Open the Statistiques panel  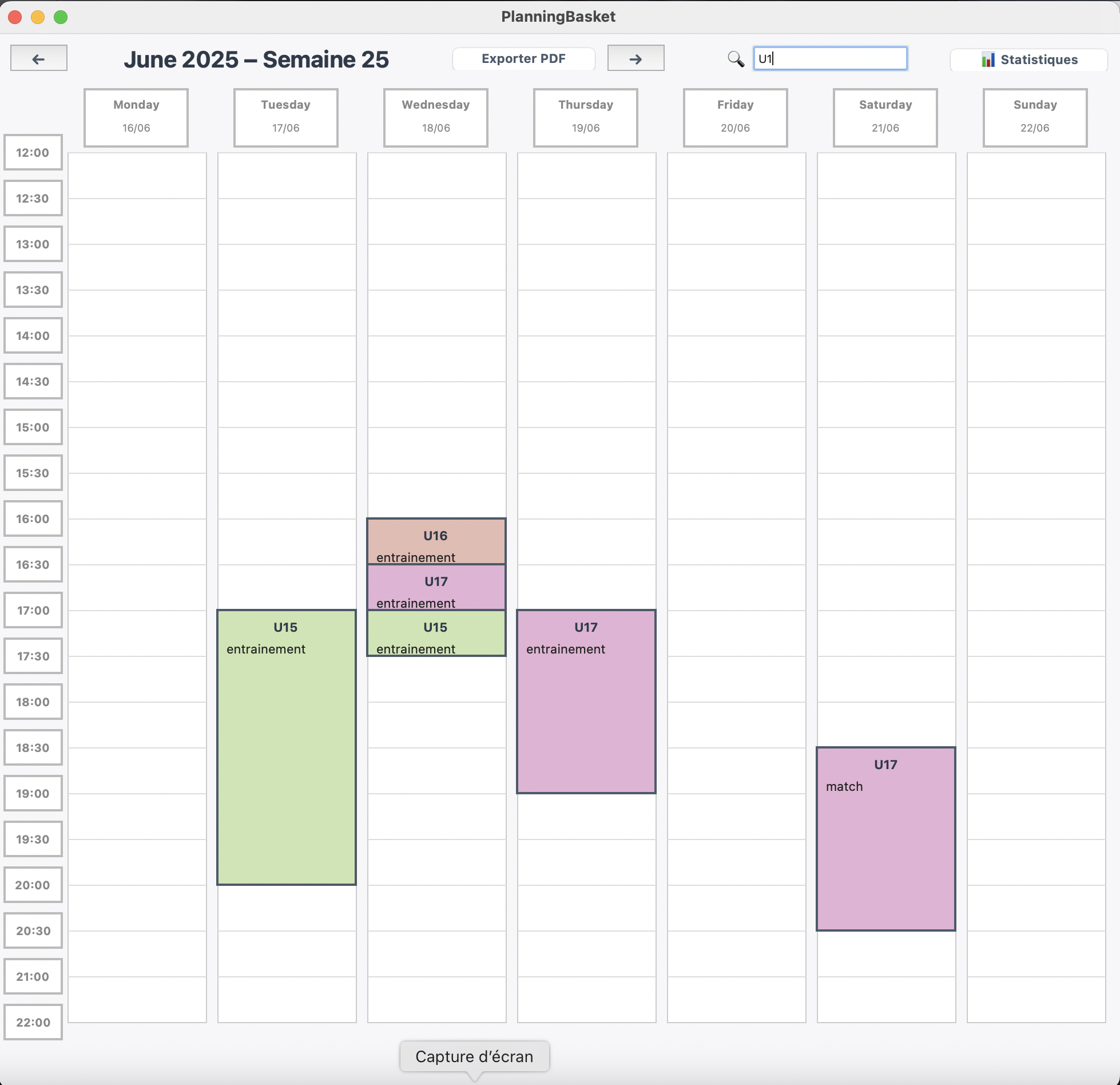coord(1029,60)
